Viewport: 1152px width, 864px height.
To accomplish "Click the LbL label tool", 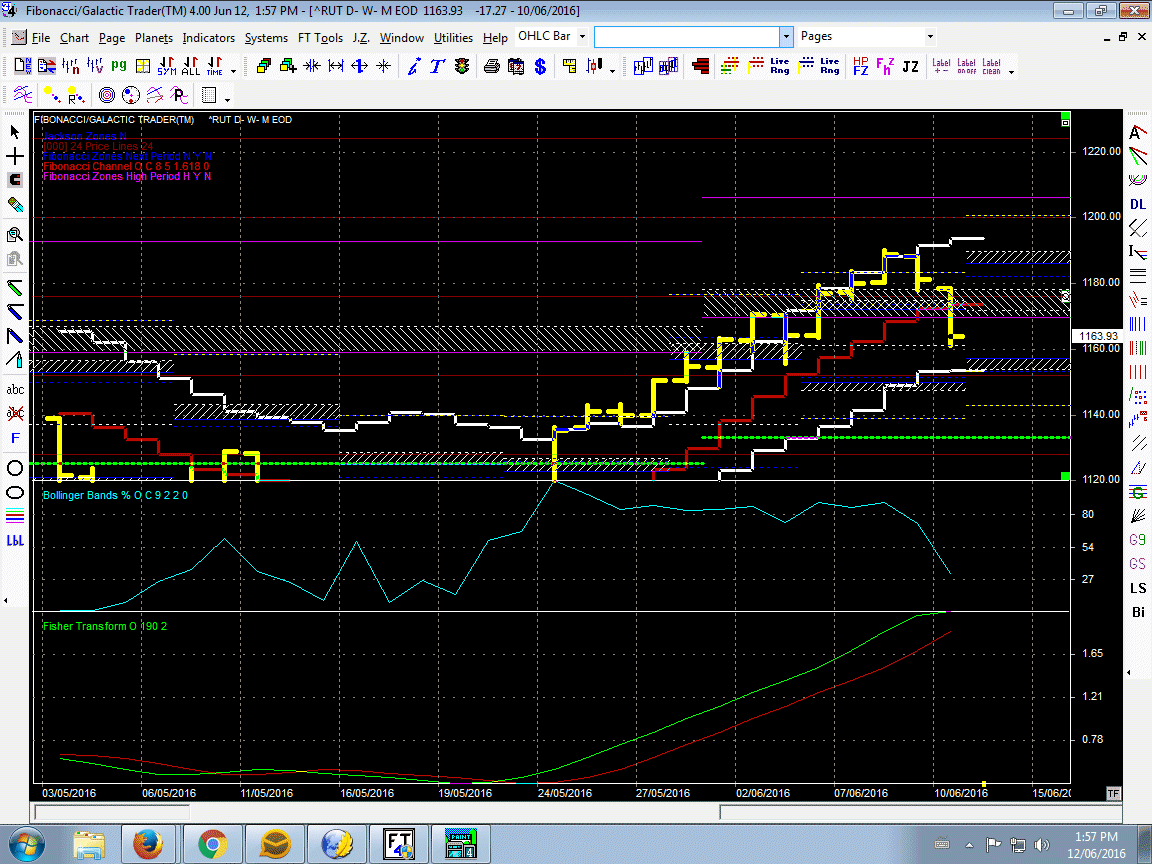I will (15, 540).
